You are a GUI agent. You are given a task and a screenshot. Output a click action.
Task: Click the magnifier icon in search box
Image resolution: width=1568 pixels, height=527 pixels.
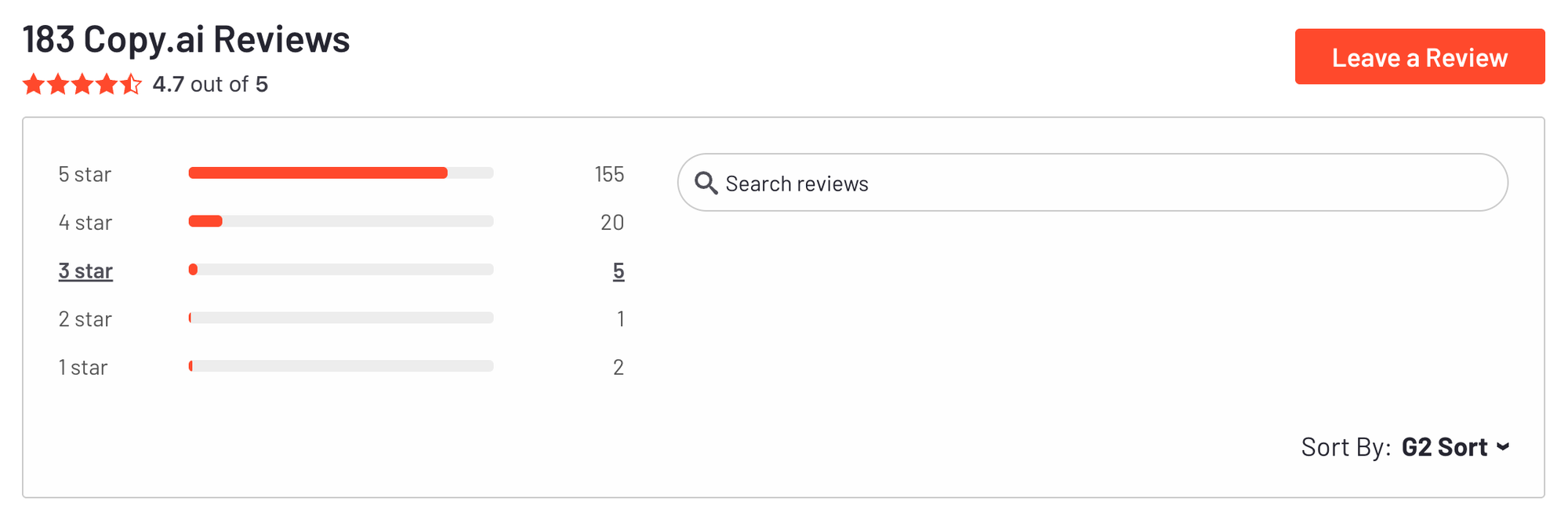tap(706, 184)
